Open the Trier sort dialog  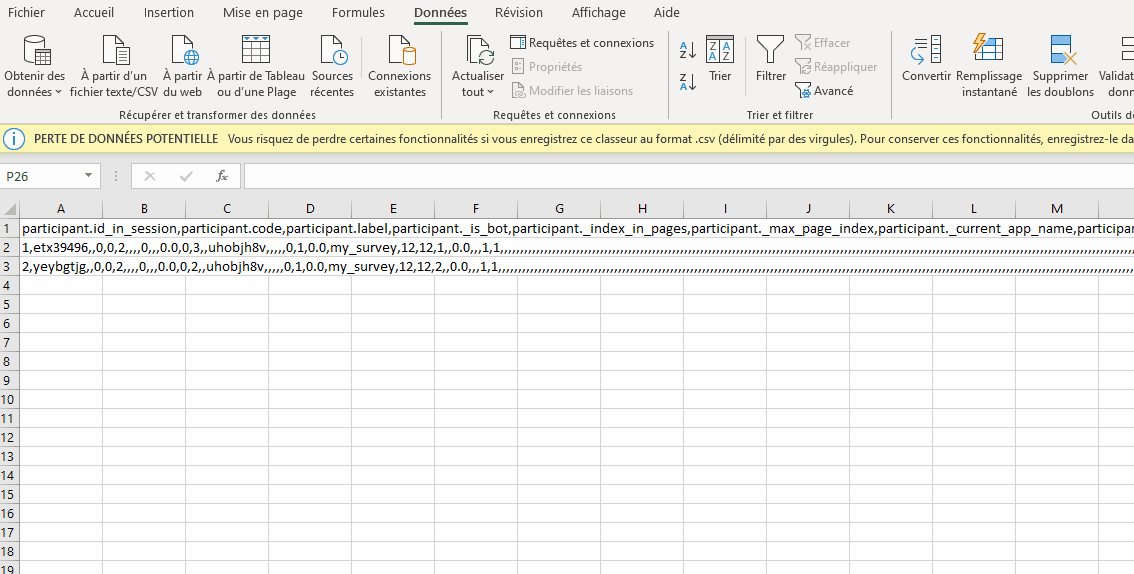pyautogui.click(x=720, y=58)
